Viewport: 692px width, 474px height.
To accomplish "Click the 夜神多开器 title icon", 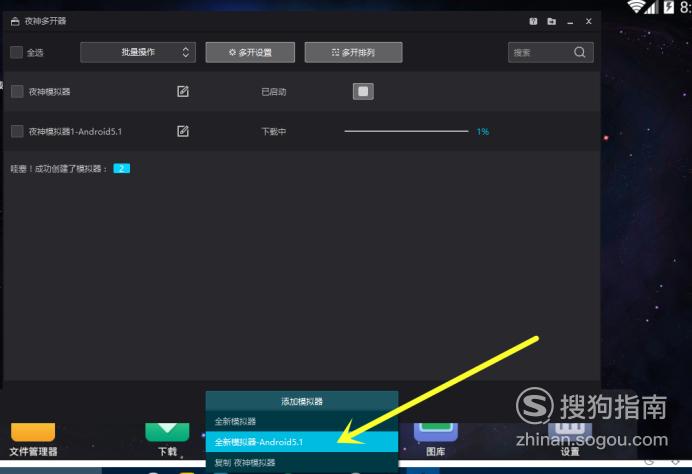I will point(15,21).
